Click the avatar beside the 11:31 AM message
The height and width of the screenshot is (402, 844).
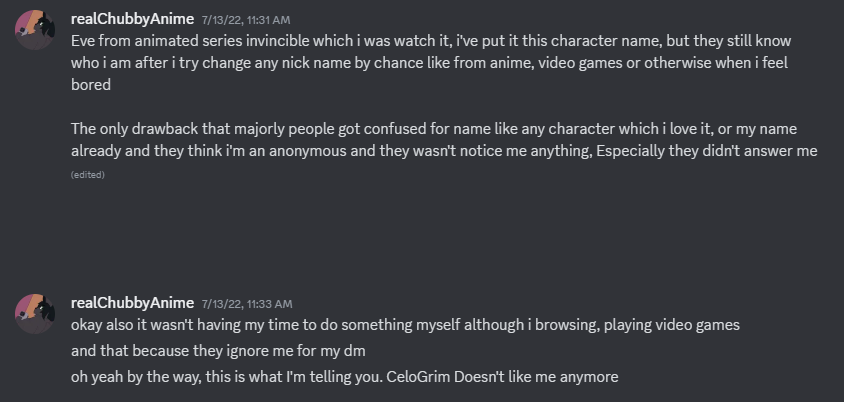(34, 32)
